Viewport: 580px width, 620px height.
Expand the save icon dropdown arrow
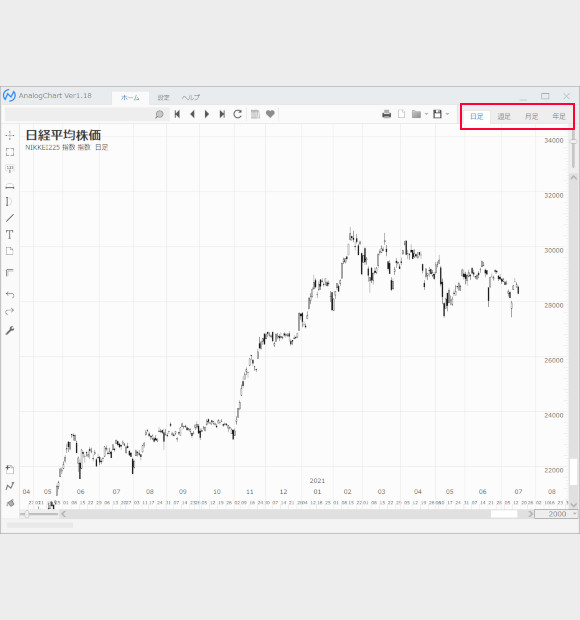(447, 114)
